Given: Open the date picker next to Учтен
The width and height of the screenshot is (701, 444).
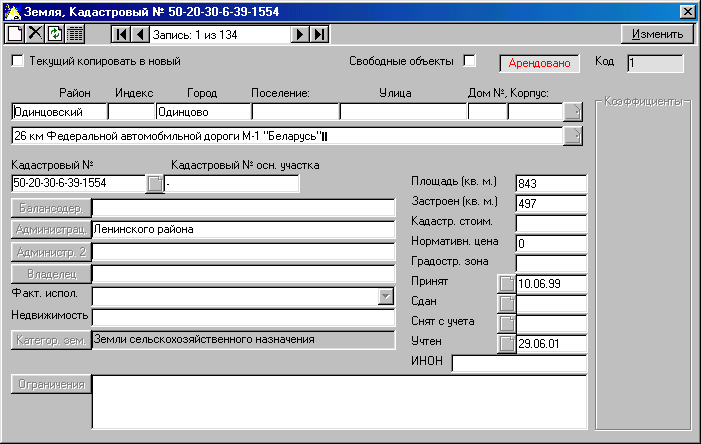Looking at the screenshot, I should coord(507,344).
